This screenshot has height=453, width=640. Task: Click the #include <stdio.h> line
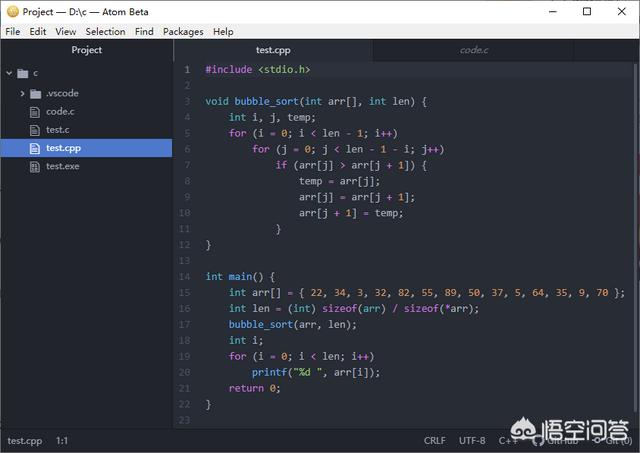click(258, 69)
